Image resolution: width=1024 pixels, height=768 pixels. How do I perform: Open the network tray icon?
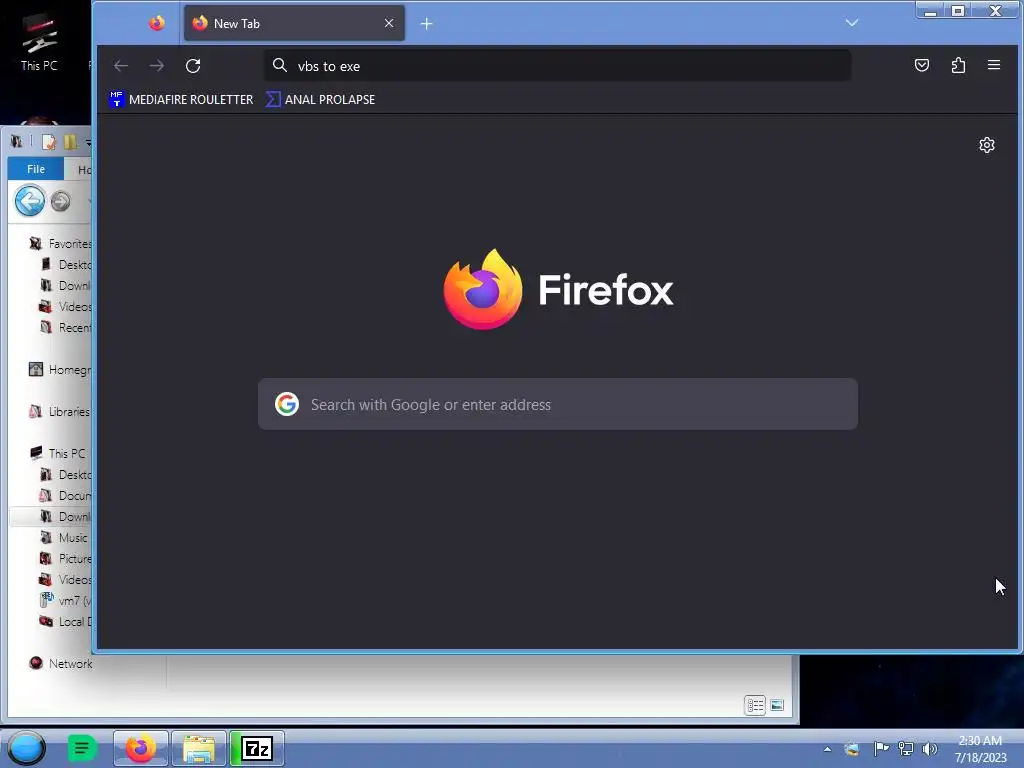[x=906, y=748]
